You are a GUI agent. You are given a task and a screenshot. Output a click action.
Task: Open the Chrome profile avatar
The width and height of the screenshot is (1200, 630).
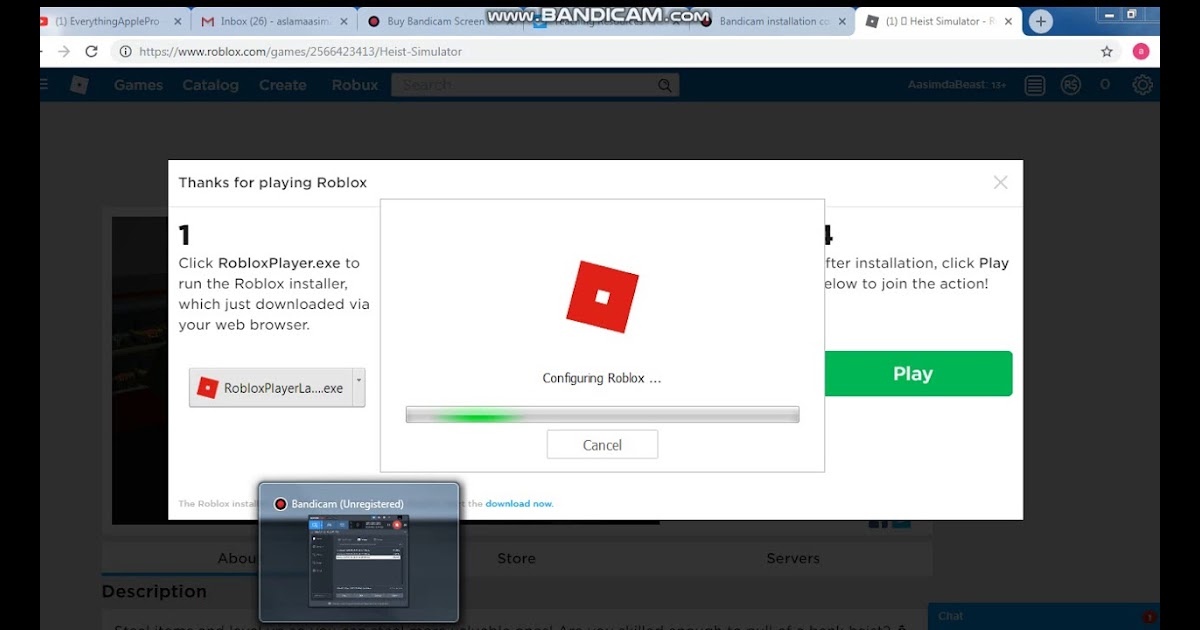click(x=1141, y=51)
